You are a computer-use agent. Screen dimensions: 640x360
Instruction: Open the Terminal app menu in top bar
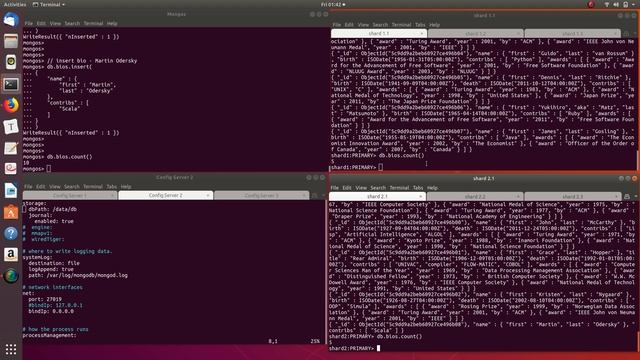[x=49, y=4]
